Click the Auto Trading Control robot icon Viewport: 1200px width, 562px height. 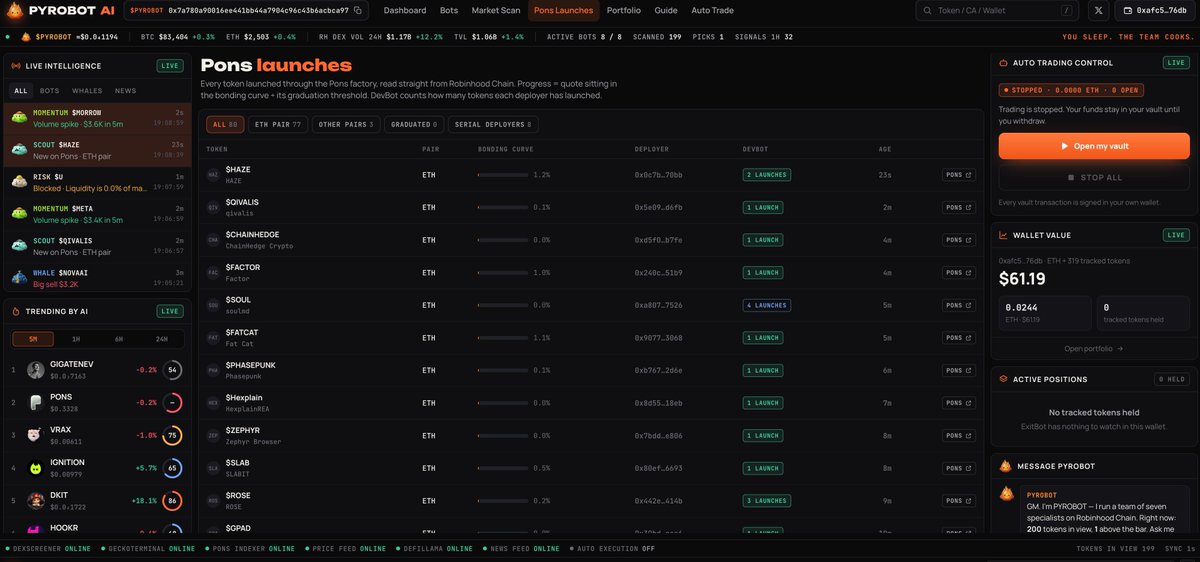pyautogui.click(x=1003, y=62)
